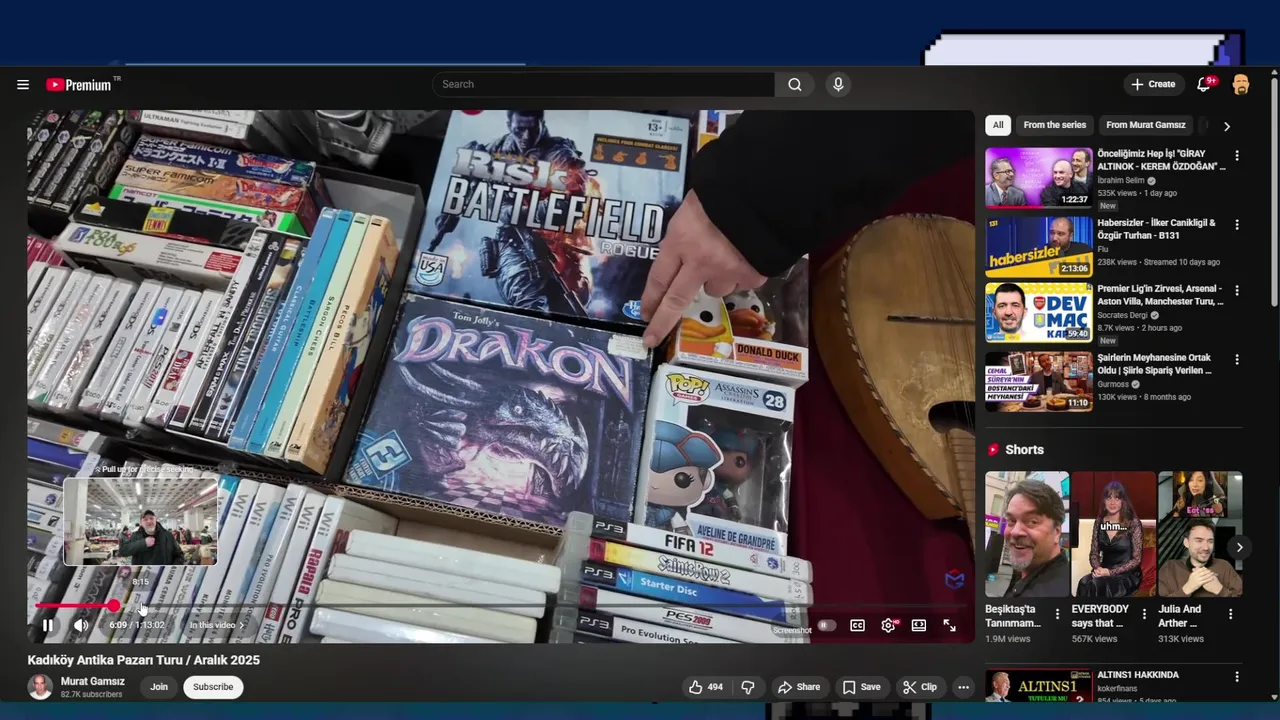Select the 'From Murat Gamsız' chip
The width and height of the screenshot is (1280, 720).
coord(1145,125)
